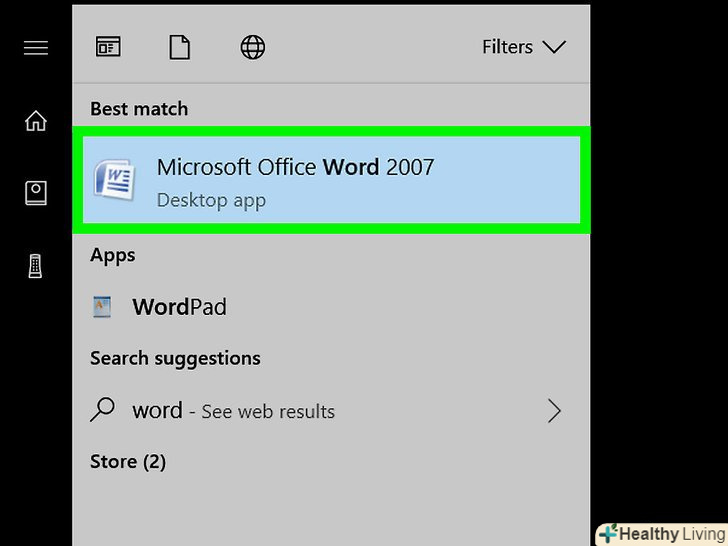
Task: Click the Desktop app subtitle text
Action: 211,201
